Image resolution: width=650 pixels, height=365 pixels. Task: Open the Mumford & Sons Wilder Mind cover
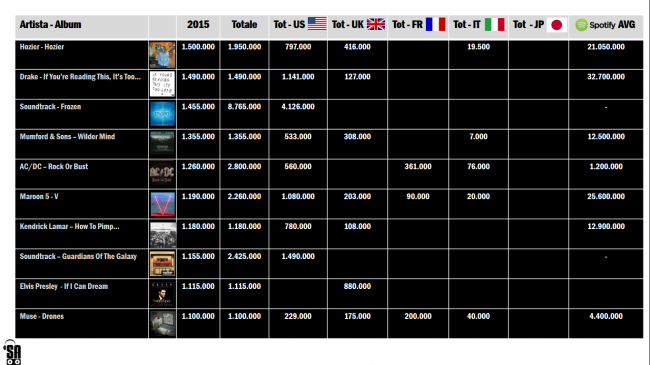pos(162,144)
